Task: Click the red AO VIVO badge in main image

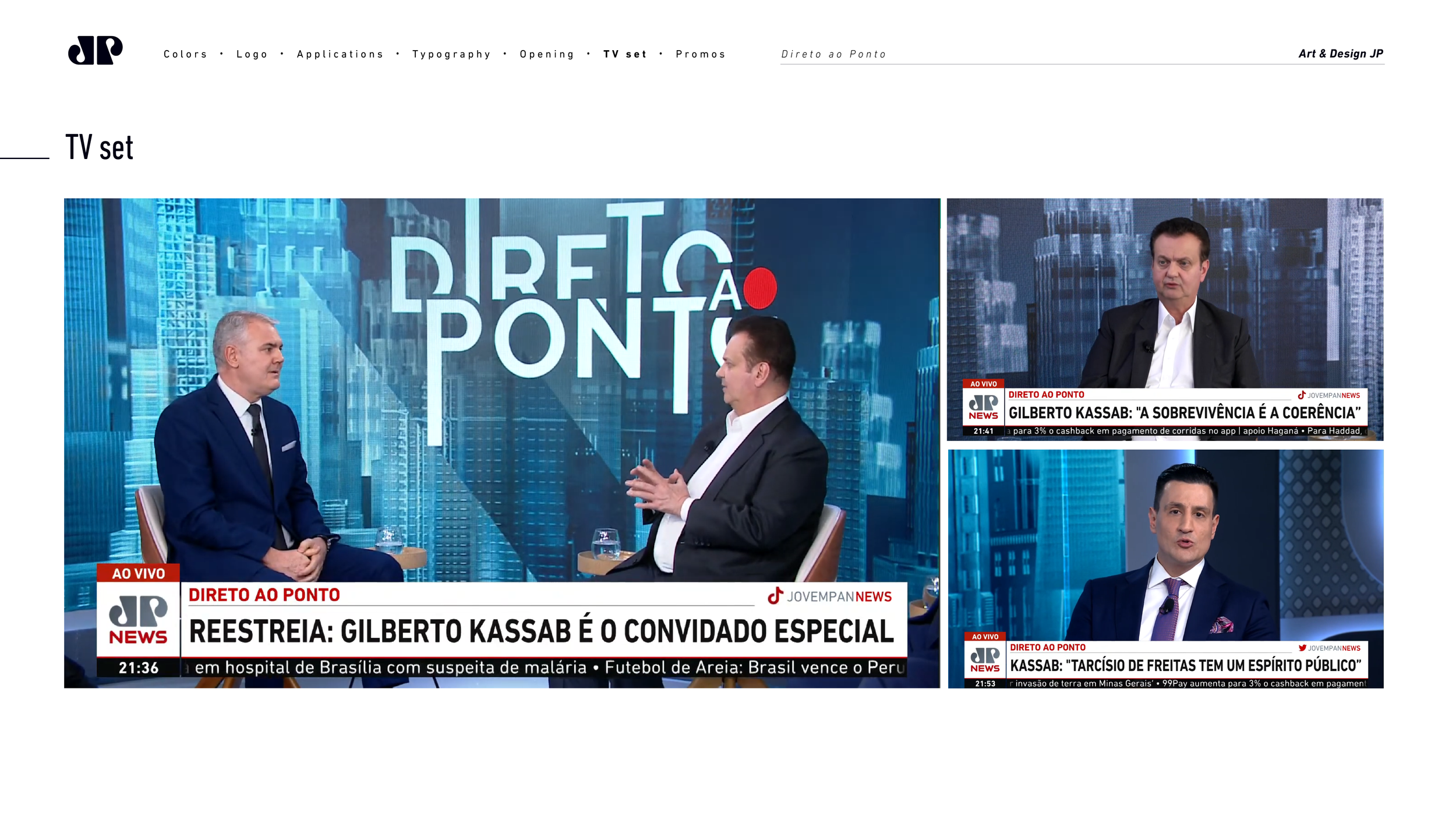Action: coord(138,573)
